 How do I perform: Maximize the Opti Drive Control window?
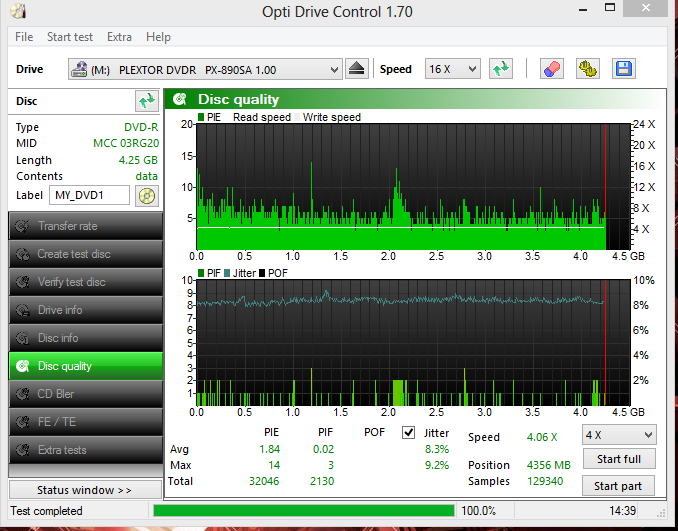[x=610, y=7]
